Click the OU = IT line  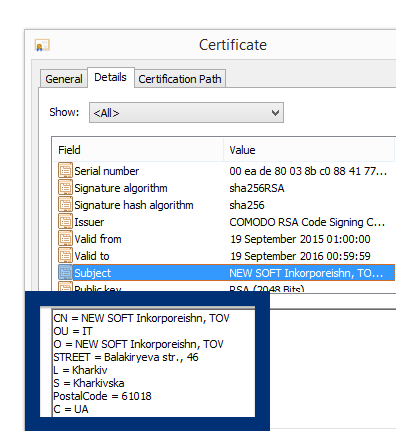(x=73, y=331)
